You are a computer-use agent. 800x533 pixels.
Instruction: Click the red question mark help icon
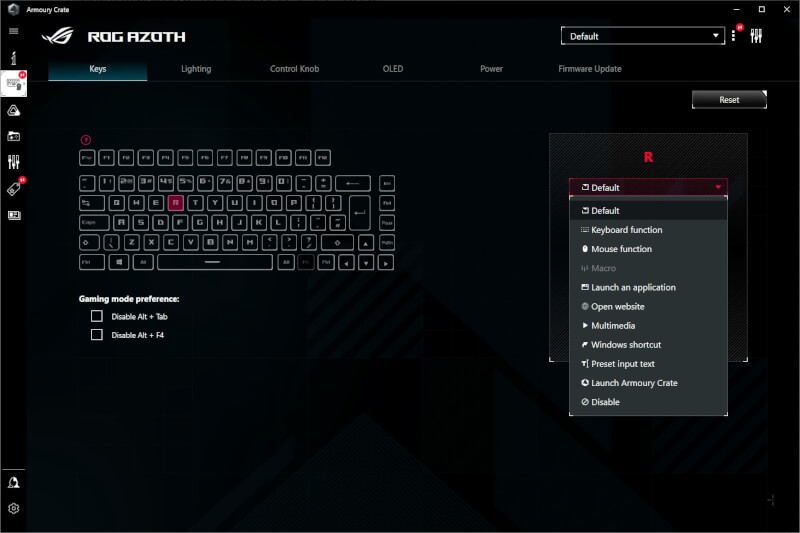[x=86, y=140]
